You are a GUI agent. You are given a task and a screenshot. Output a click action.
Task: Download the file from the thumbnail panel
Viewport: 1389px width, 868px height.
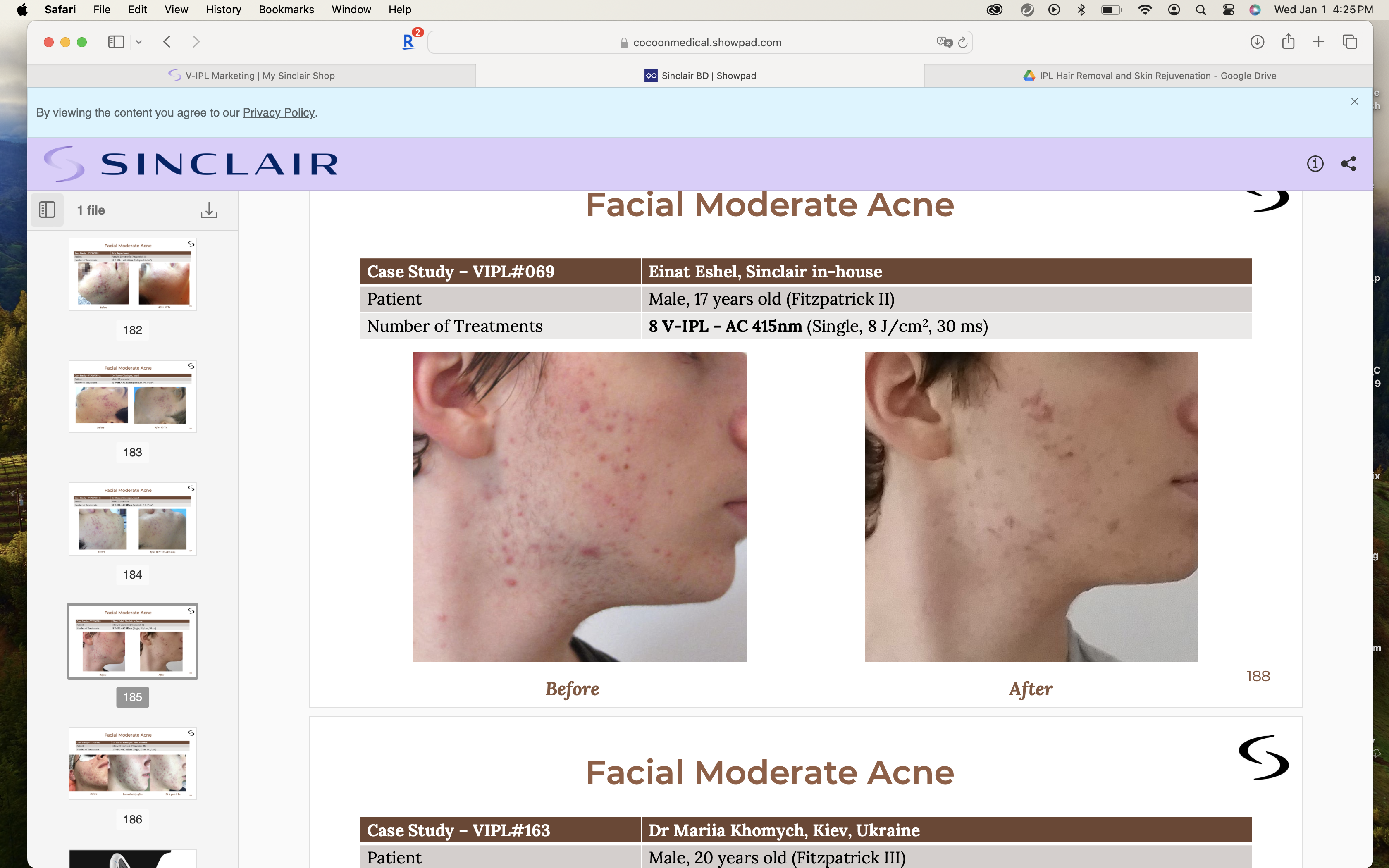[209, 210]
